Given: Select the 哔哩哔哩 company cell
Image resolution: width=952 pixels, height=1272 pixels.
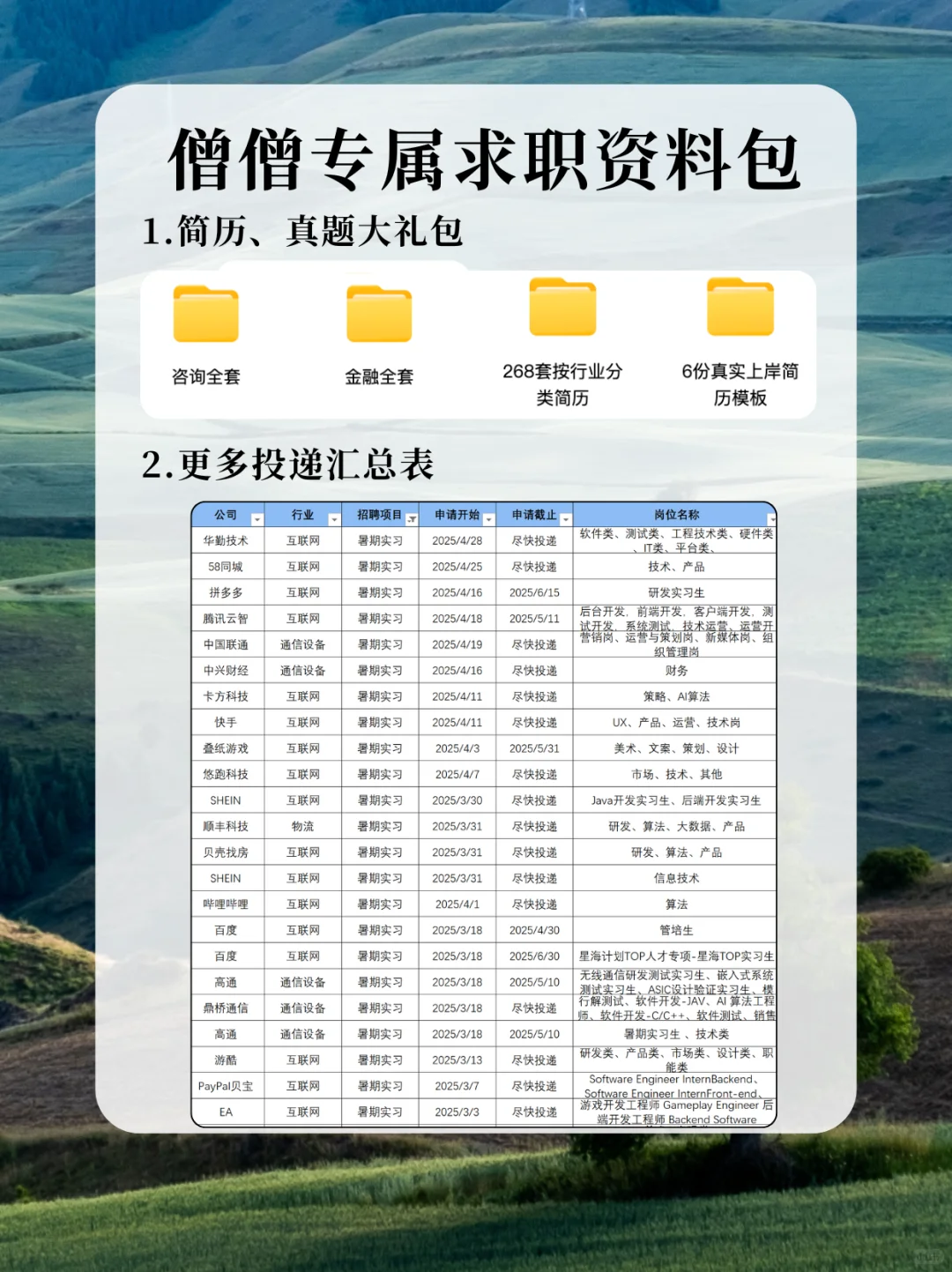Looking at the screenshot, I should [227, 904].
